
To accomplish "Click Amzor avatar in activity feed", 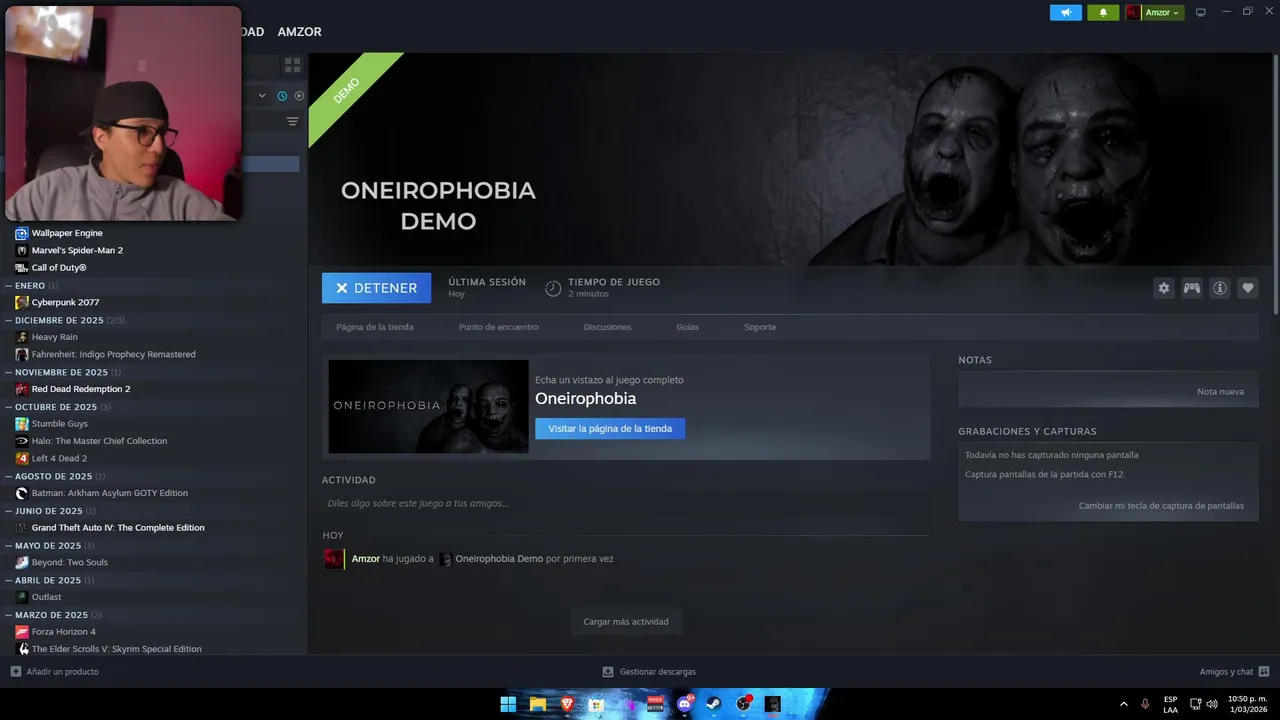I will pyautogui.click(x=334, y=559).
